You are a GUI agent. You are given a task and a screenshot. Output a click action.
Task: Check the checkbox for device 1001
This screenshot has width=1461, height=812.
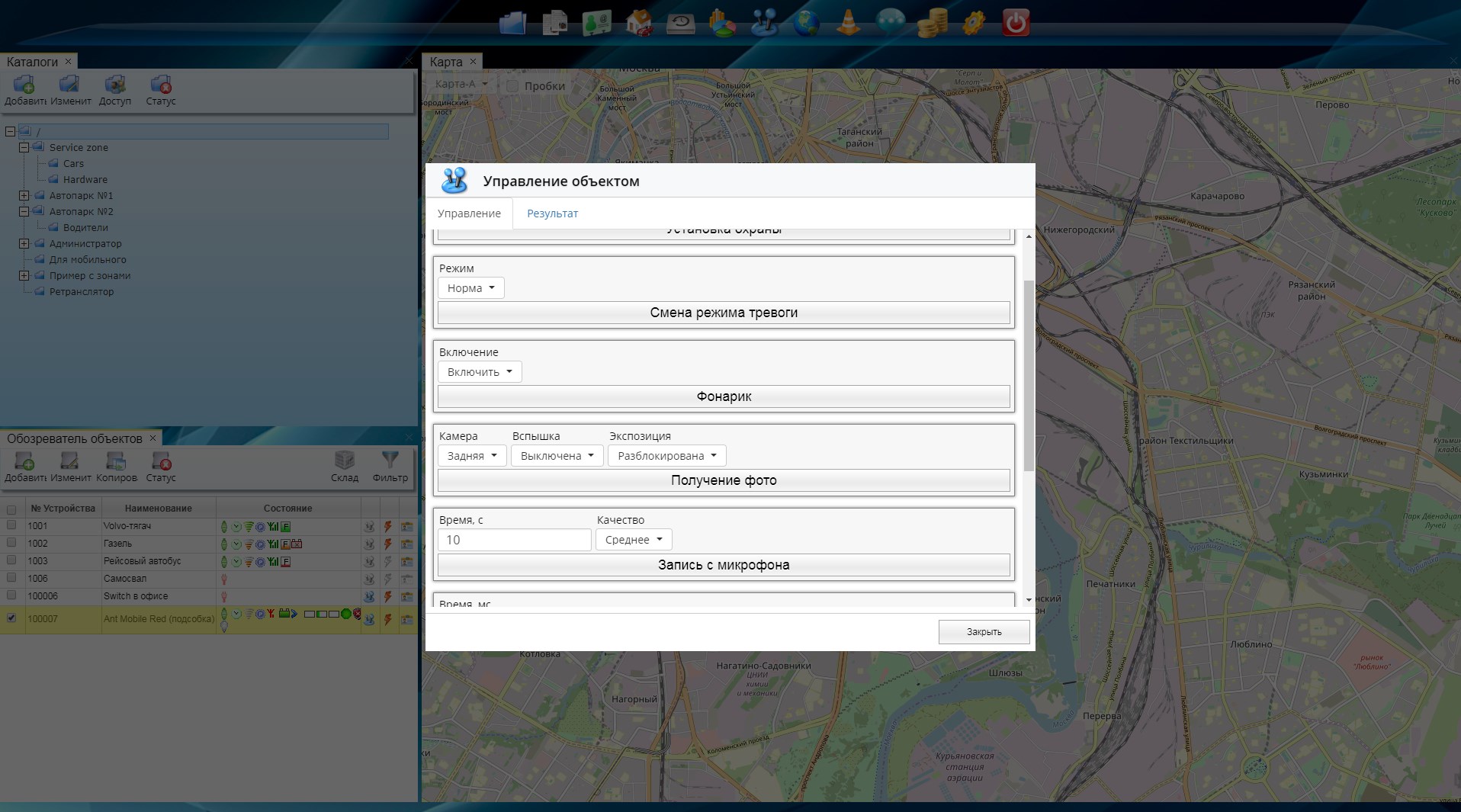(x=11, y=525)
